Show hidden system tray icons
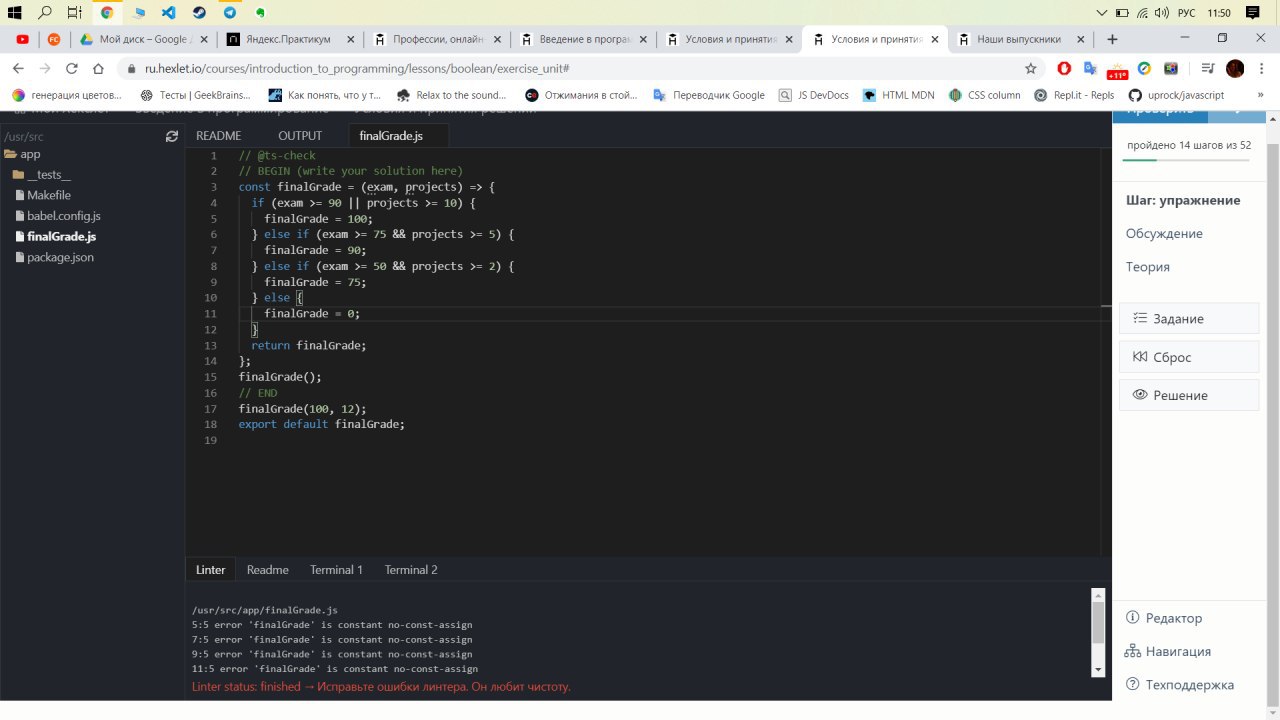This screenshot has height=720, width=1280. (x=1102, y=13)
